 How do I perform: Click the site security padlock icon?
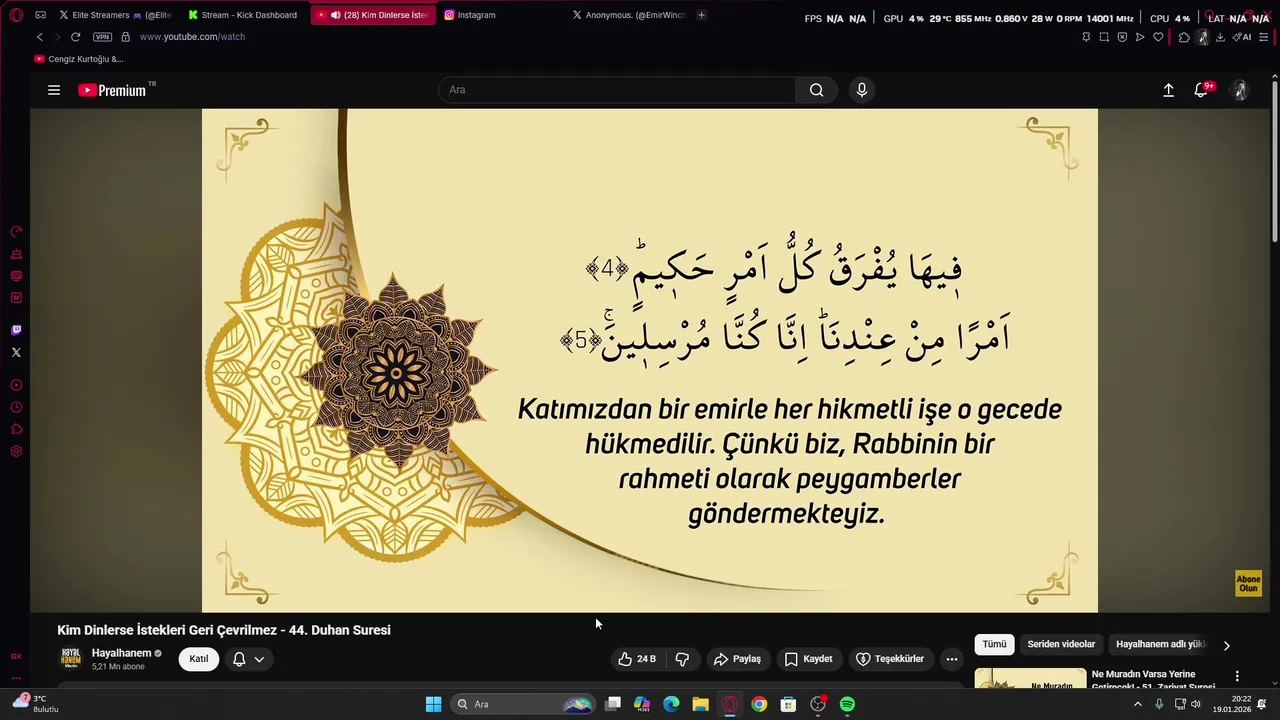pyautogui.click(x=125, y=37)
